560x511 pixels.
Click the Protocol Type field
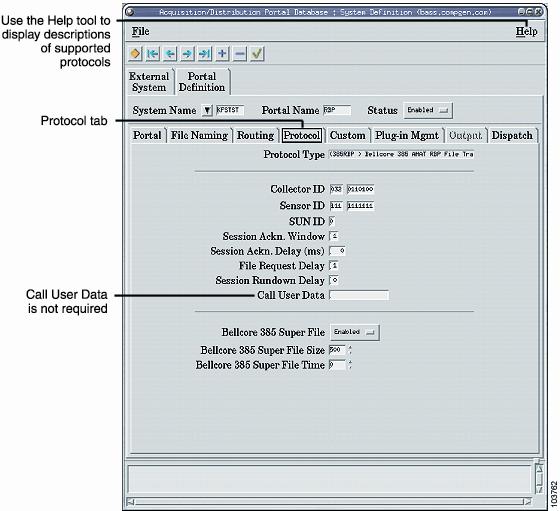[401, 154]
